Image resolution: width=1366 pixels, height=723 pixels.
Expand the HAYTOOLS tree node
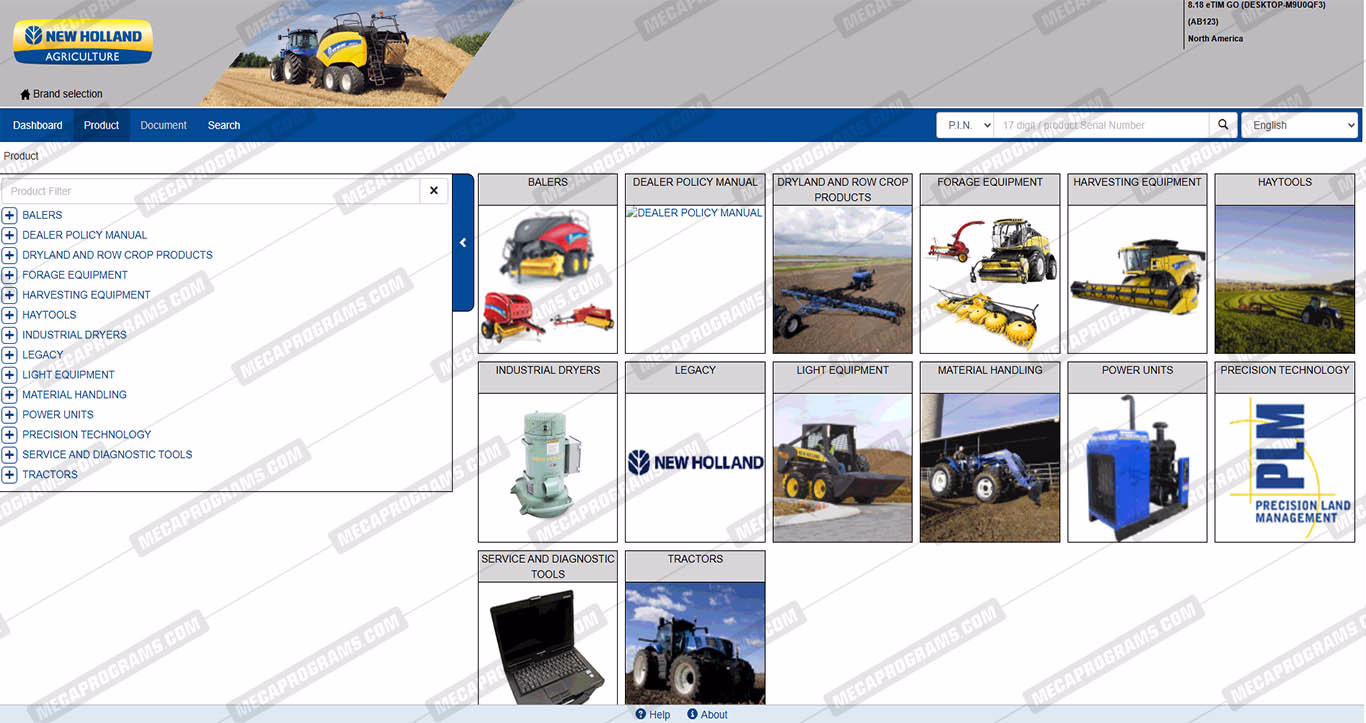(10, 315)
